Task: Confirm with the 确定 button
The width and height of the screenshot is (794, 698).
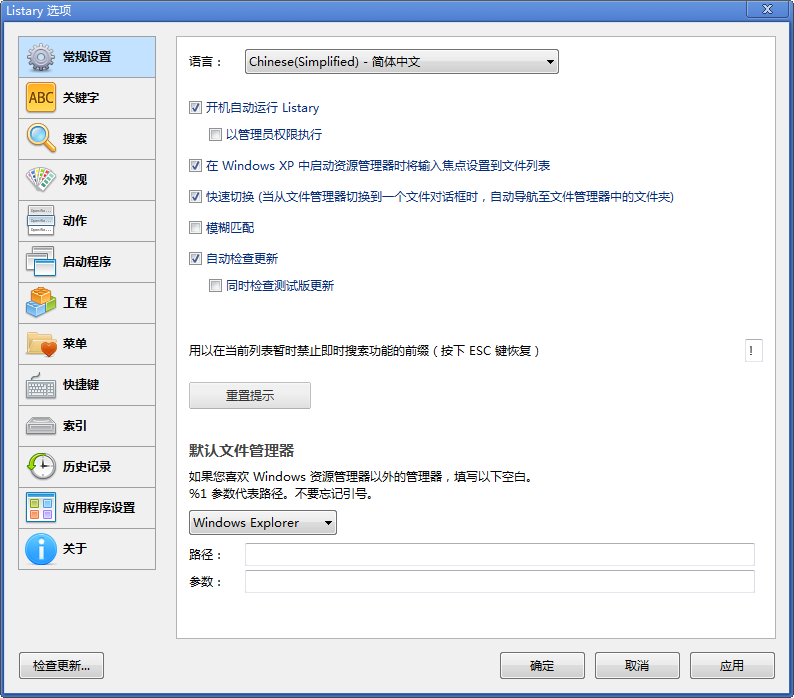Action: click(x=542, y=665)
